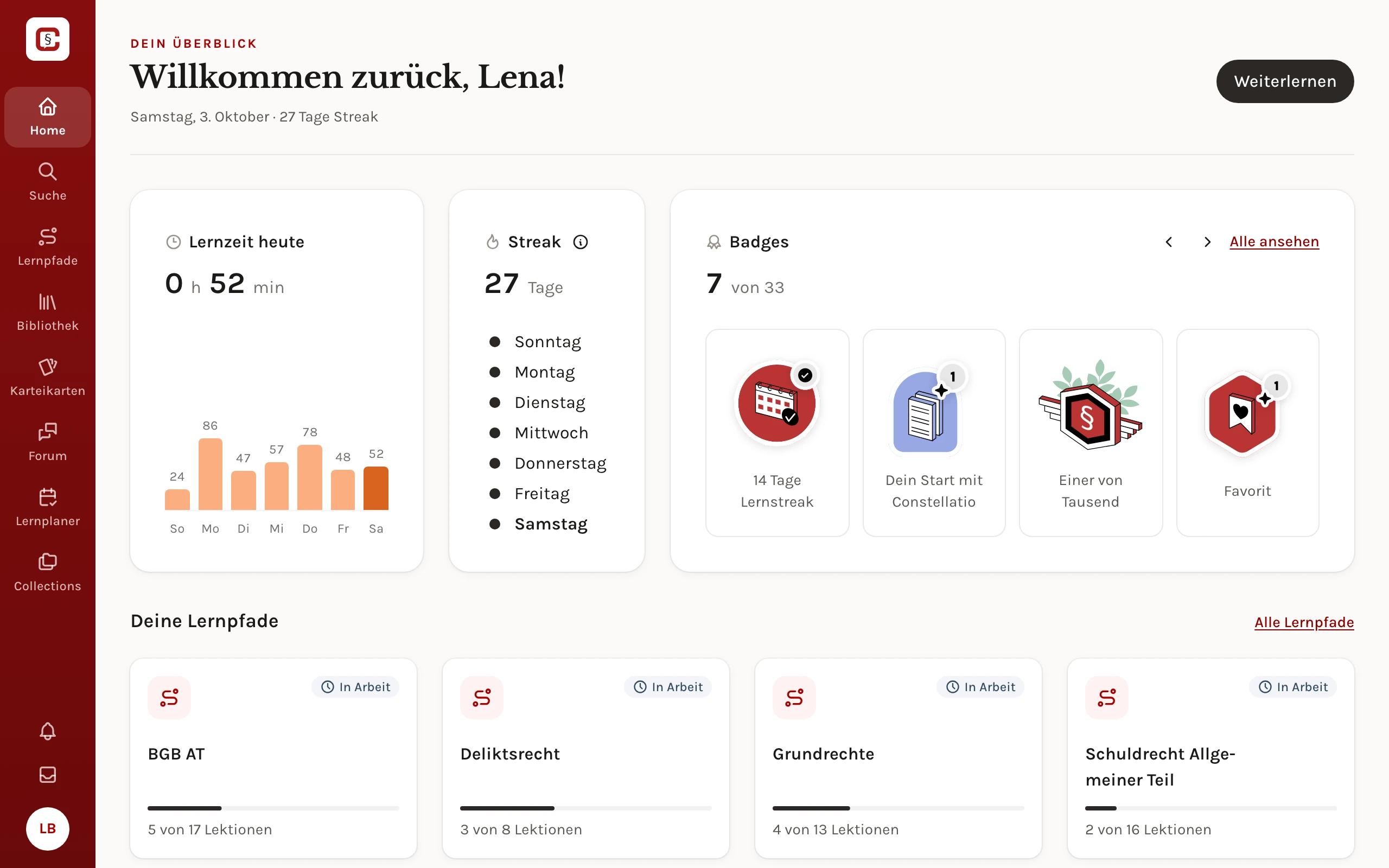Click the "7 von 33" badge count
Screen dimensions: 1389x868
pyautogui.click(x=745, y=284)
